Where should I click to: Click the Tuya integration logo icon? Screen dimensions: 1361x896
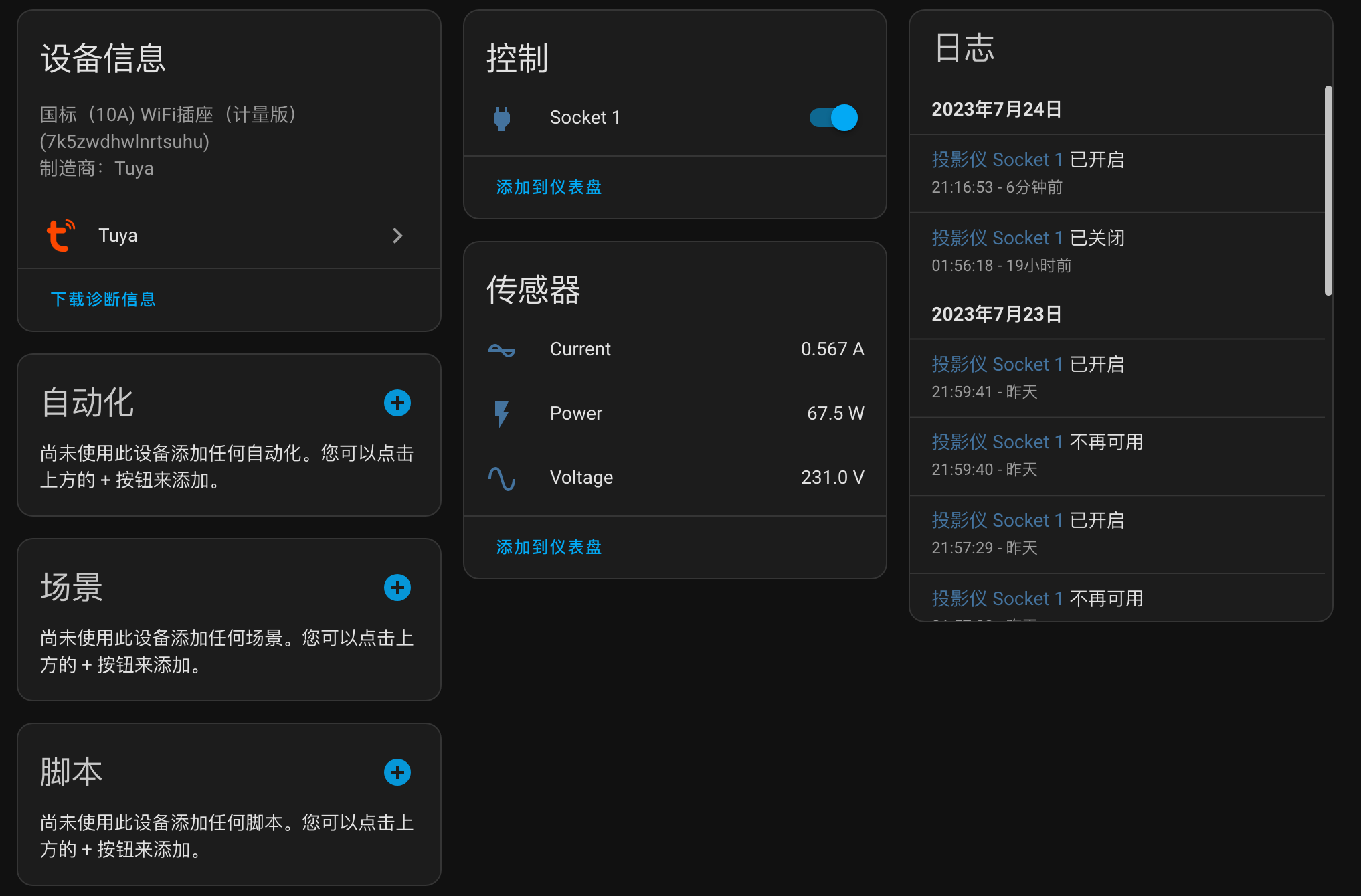[60, 236]
